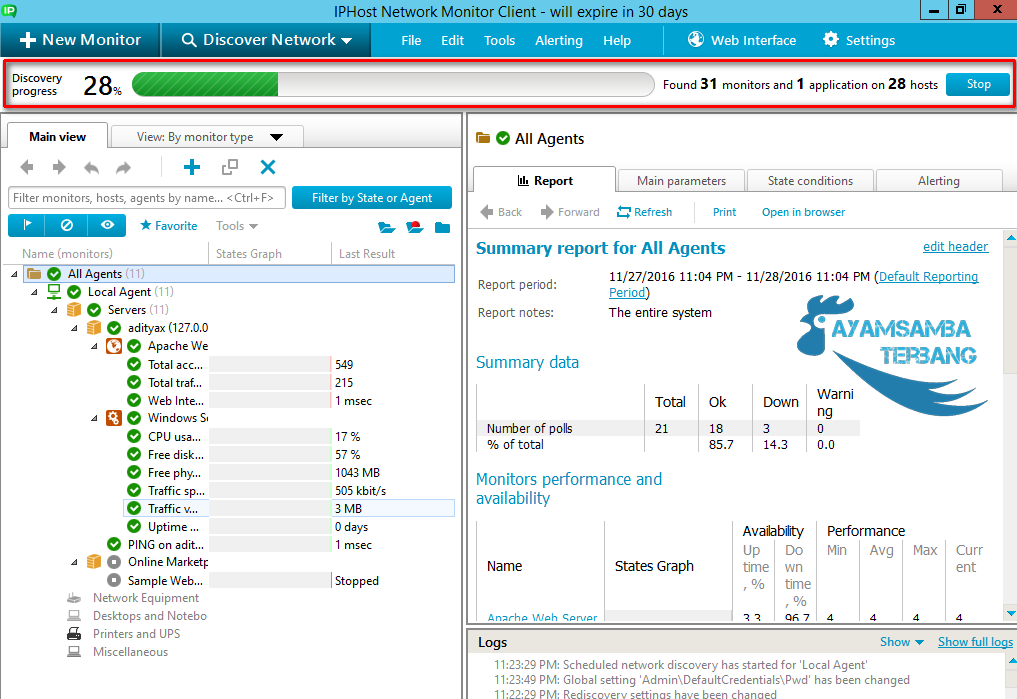Click the Miscellaneous computer icon
Image resolution: width=1017 pixels, height=699 pixels.
75,652
